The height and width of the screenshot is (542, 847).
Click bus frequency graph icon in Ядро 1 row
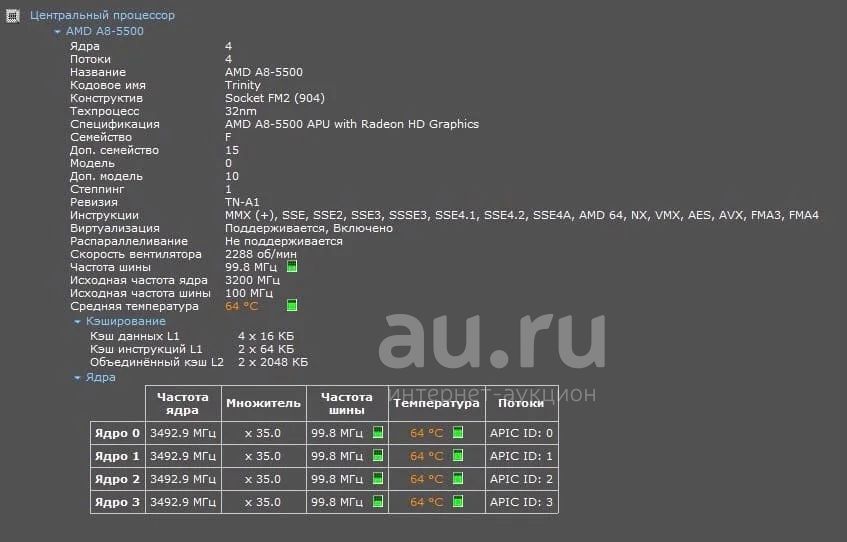click(x=378, y=456)
